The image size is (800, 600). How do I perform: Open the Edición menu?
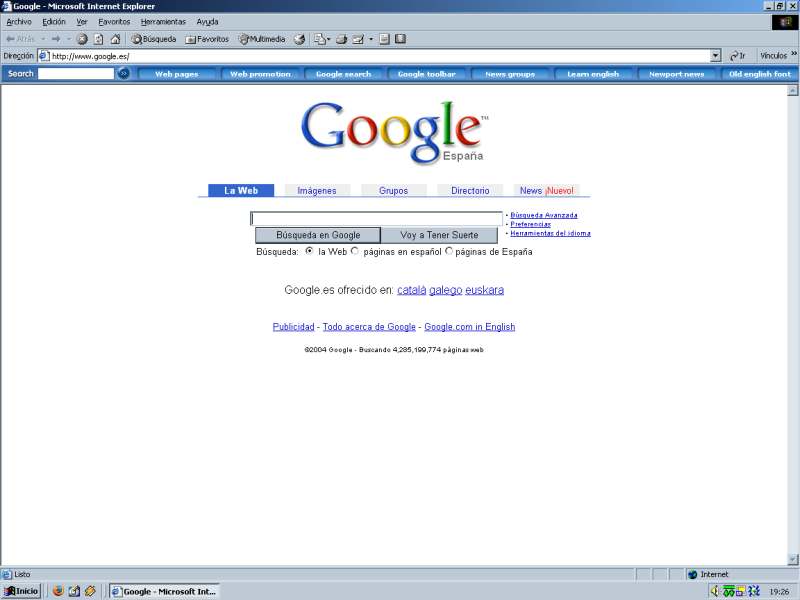[x=54, y=22]
